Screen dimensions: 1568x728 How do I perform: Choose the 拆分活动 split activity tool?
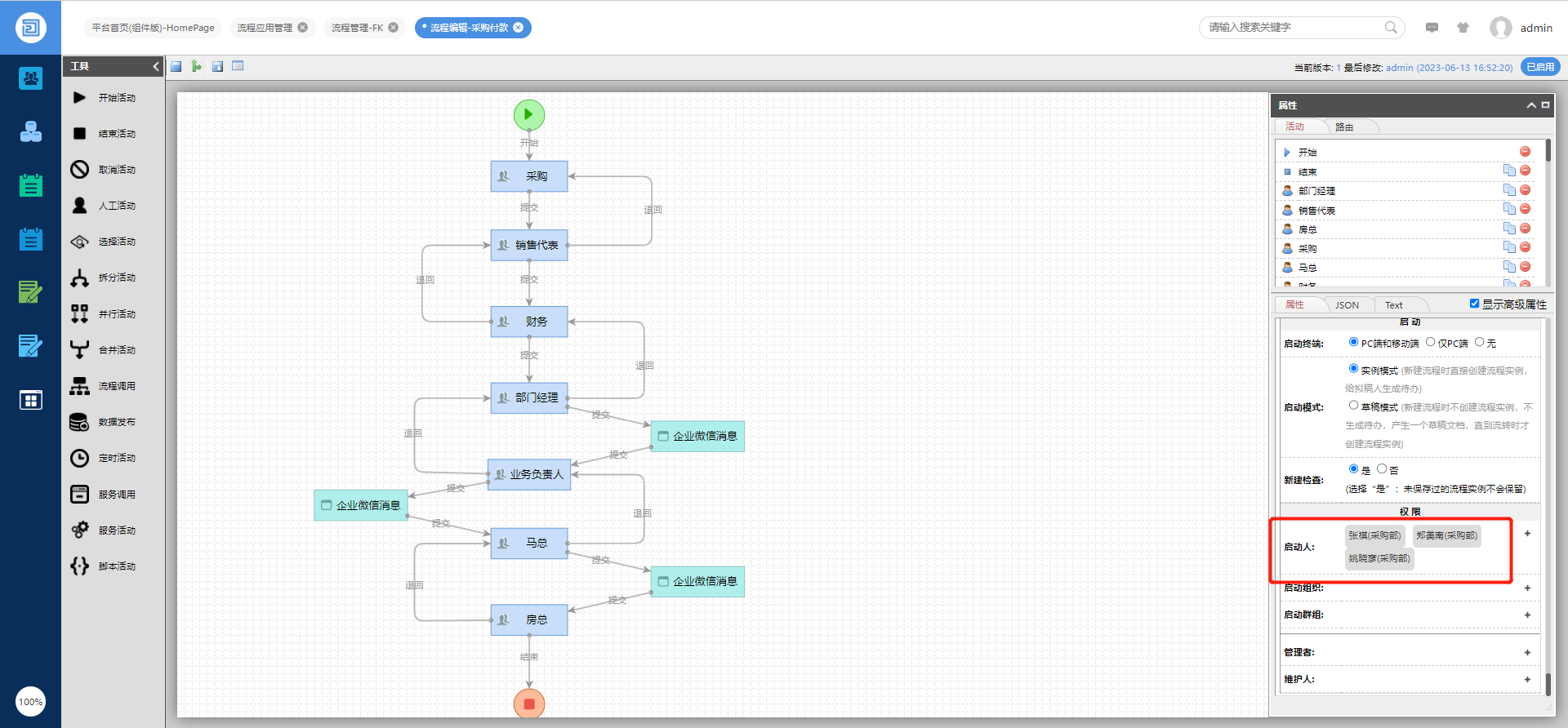[116, 277]
